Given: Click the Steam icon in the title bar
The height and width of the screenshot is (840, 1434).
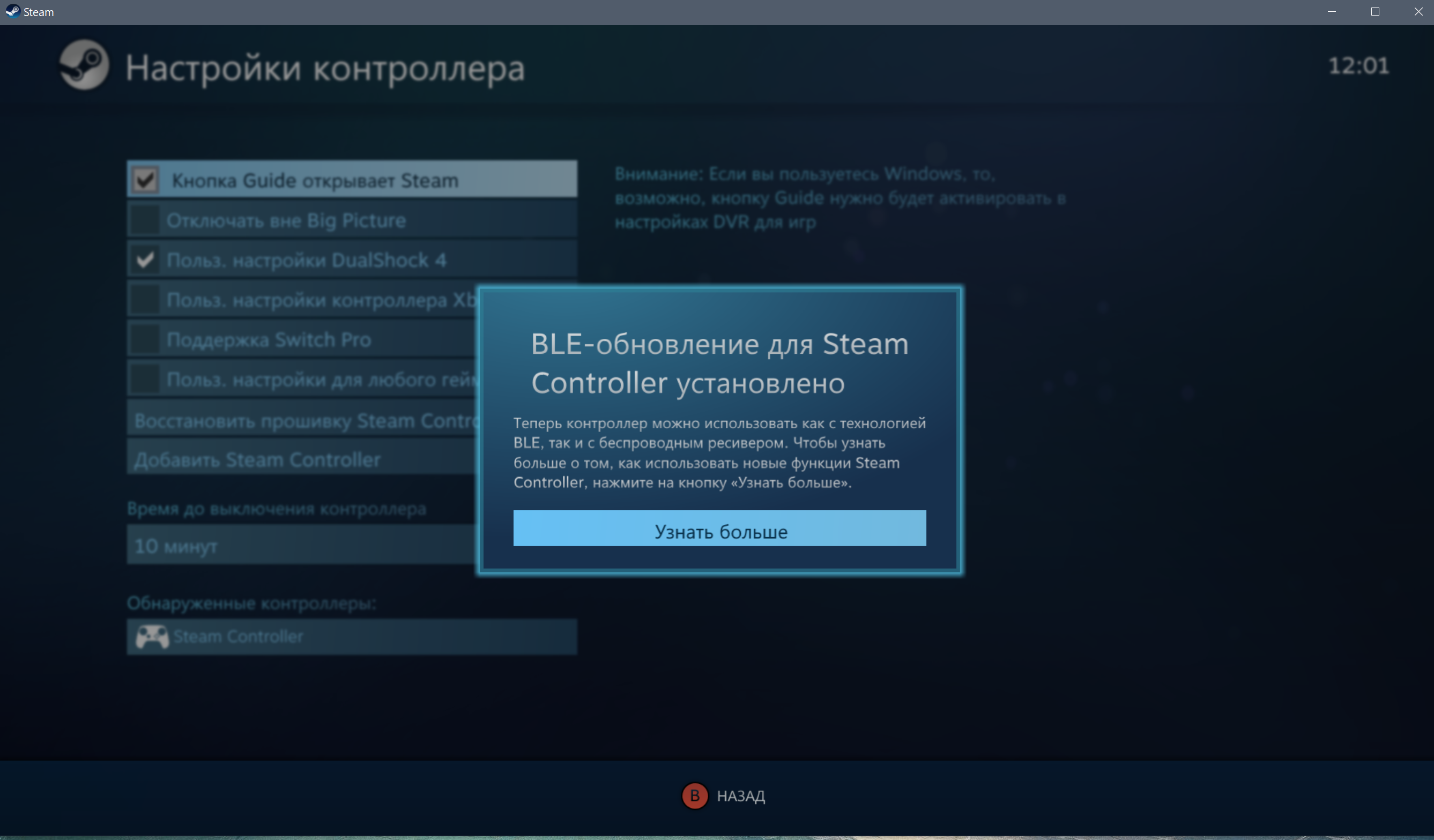Looking at the screenshot, I should (x=12, y=11).
